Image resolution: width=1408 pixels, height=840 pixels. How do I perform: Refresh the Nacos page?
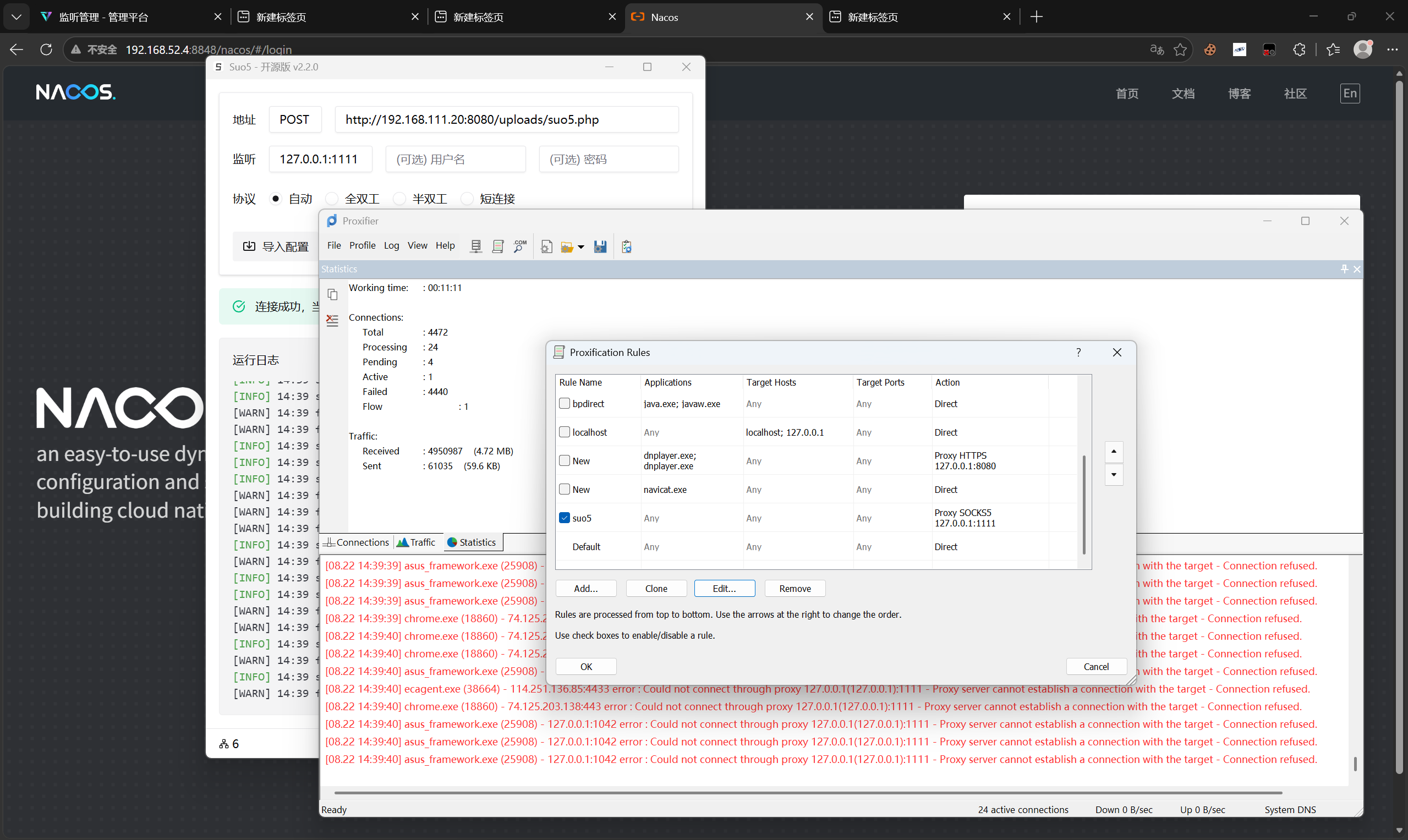[x=46, y=50]
